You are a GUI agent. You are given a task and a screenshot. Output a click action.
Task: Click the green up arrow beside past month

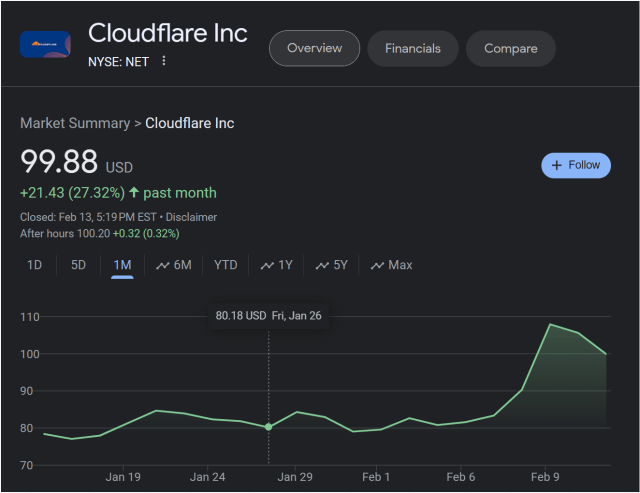coord(134,192)
